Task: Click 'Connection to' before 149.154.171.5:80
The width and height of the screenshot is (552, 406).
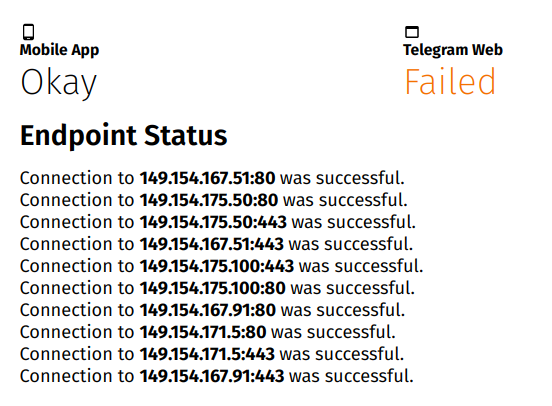Action: point(77,332)
